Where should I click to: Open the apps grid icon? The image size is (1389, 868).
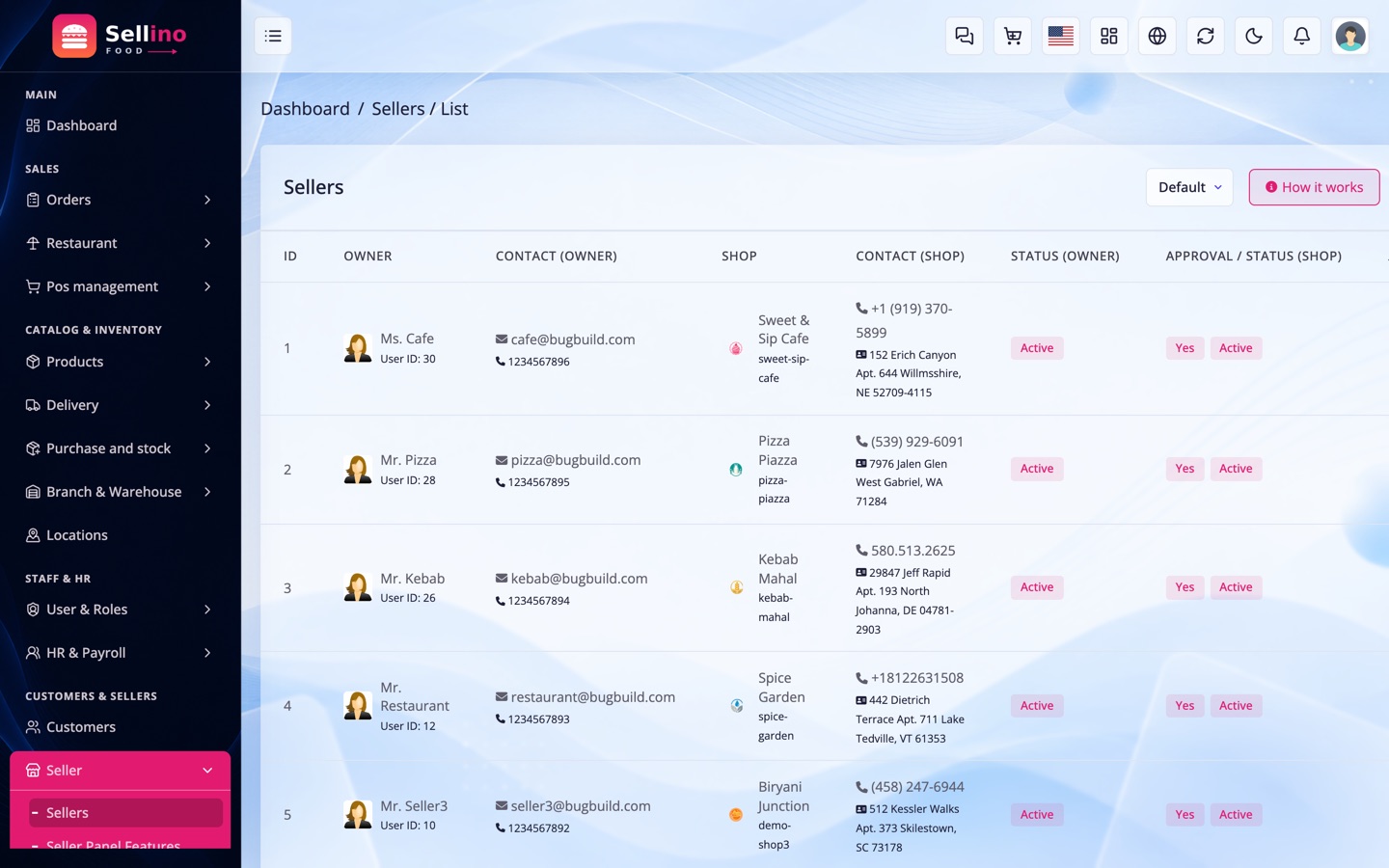(1108, 36)
